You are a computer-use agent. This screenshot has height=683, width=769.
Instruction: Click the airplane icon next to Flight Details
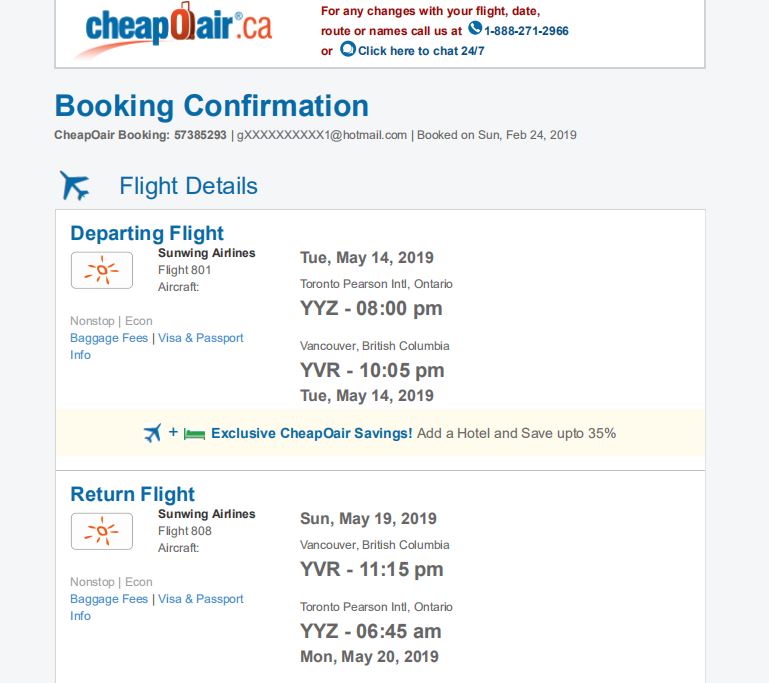[x=75, y=186]
